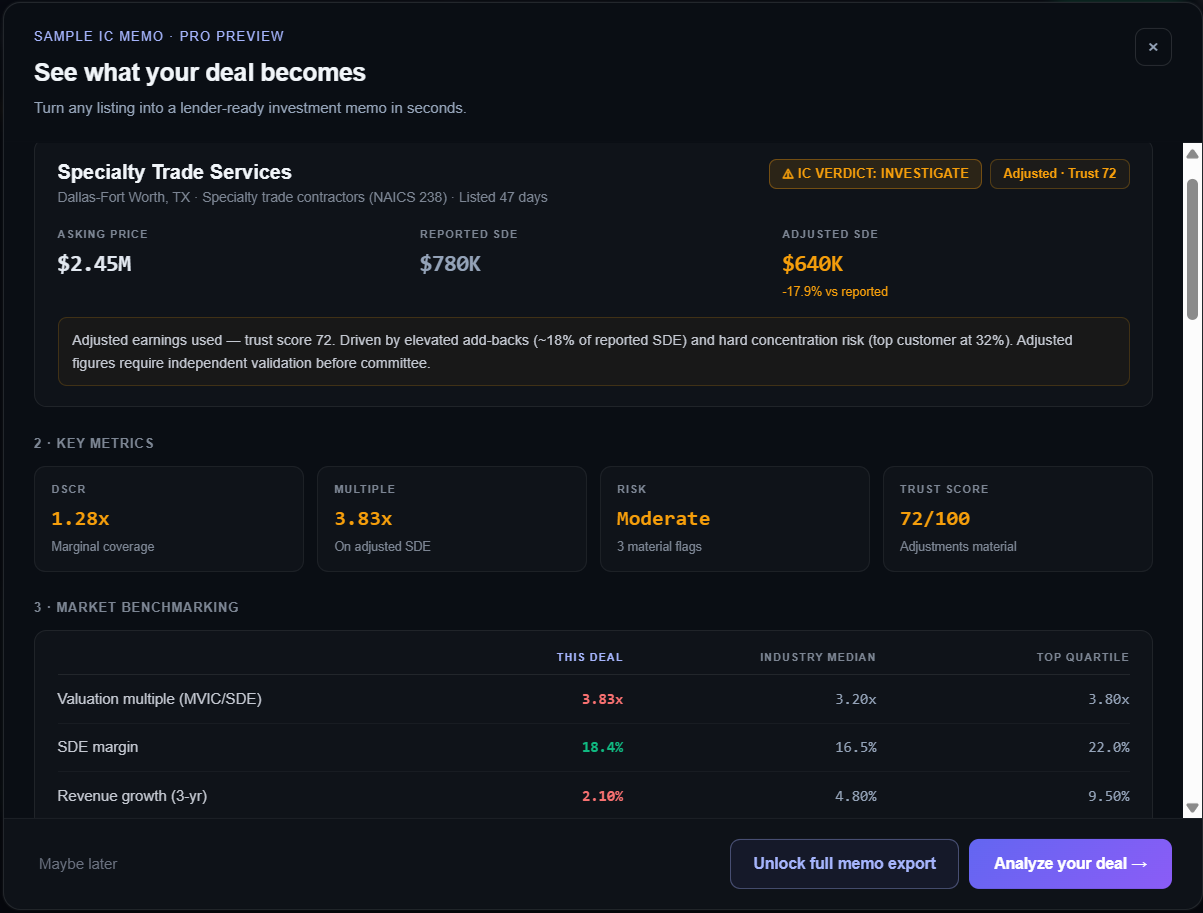Viewport: 1203px width, 913px height.
Task: Click the 3 · MARKET BENCHMARKING heading
Action: 136,607
